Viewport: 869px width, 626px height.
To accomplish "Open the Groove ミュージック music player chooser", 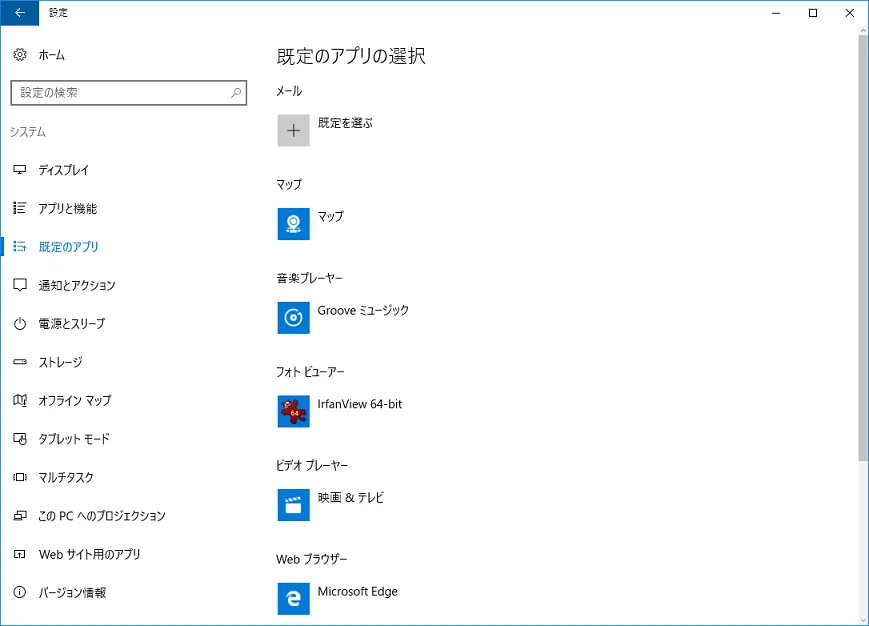I will click(x=291, y=317).
